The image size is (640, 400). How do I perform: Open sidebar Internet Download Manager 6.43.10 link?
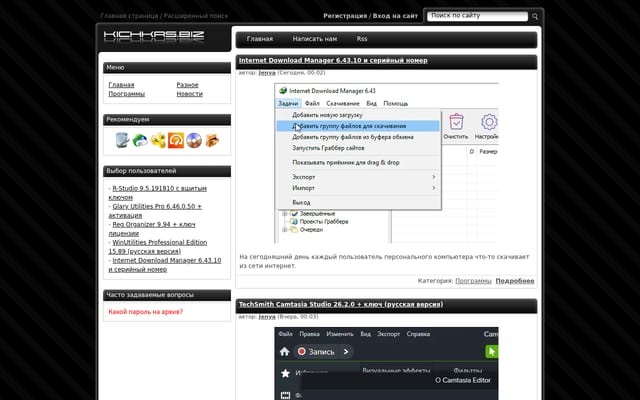(x=165, y=264)
